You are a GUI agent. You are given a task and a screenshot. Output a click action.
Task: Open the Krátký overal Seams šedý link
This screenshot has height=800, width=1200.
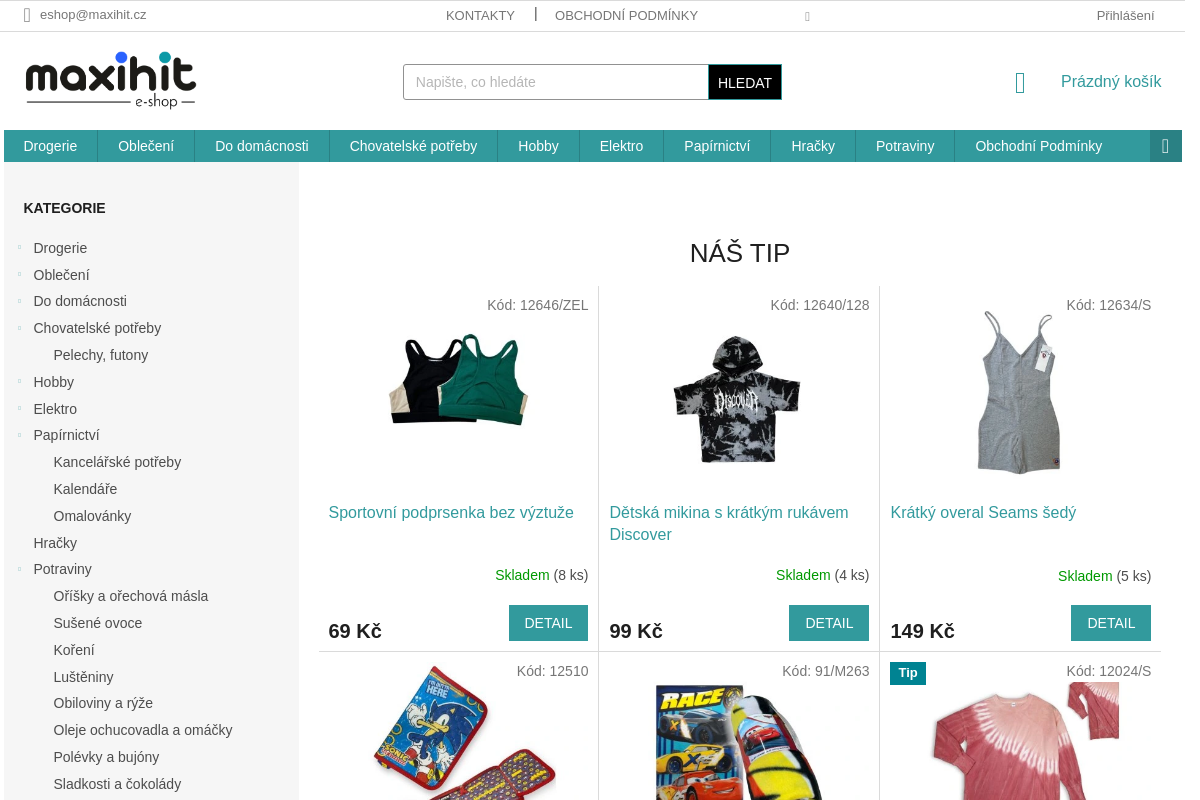click(983, 512)
